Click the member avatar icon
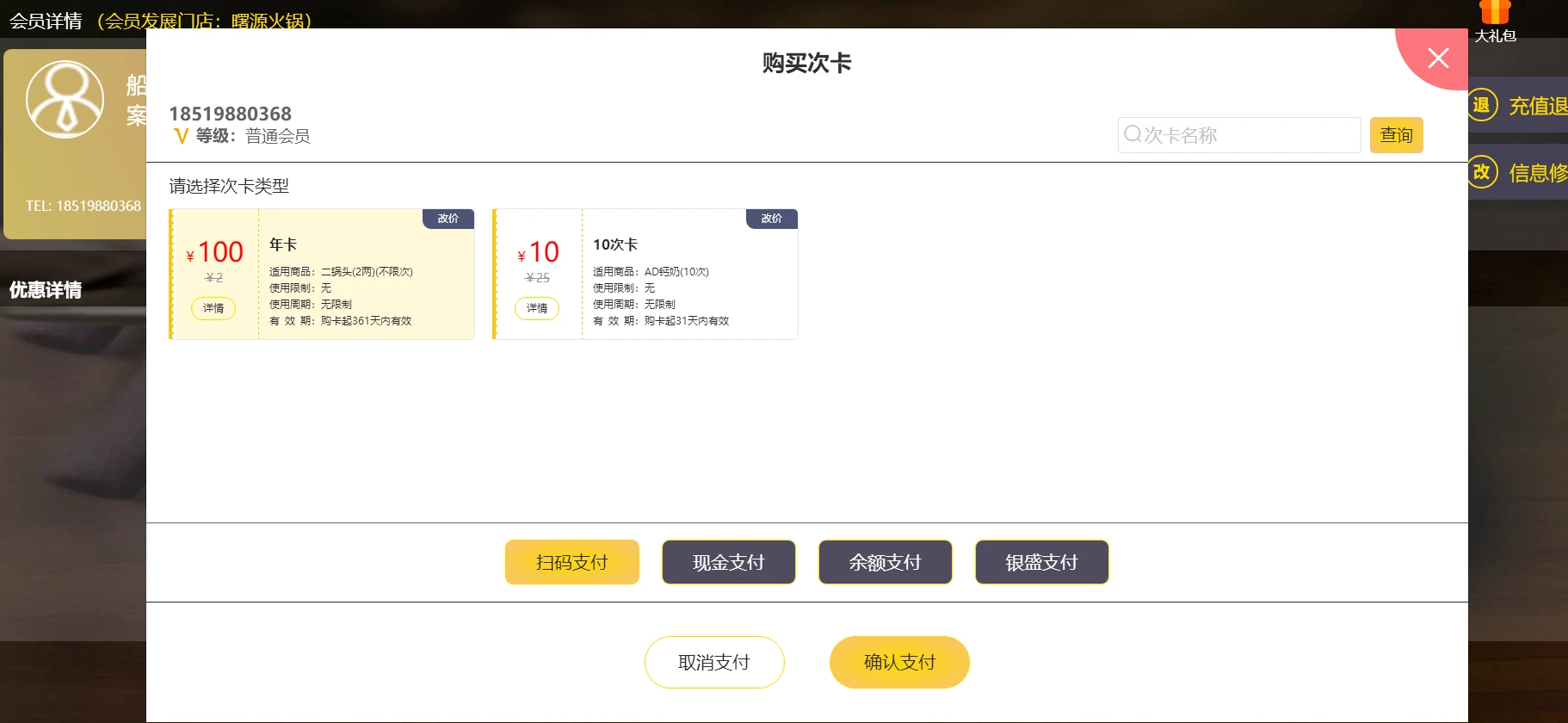Viewport: 1568px width, 723px height. click(x=65, y=99)
